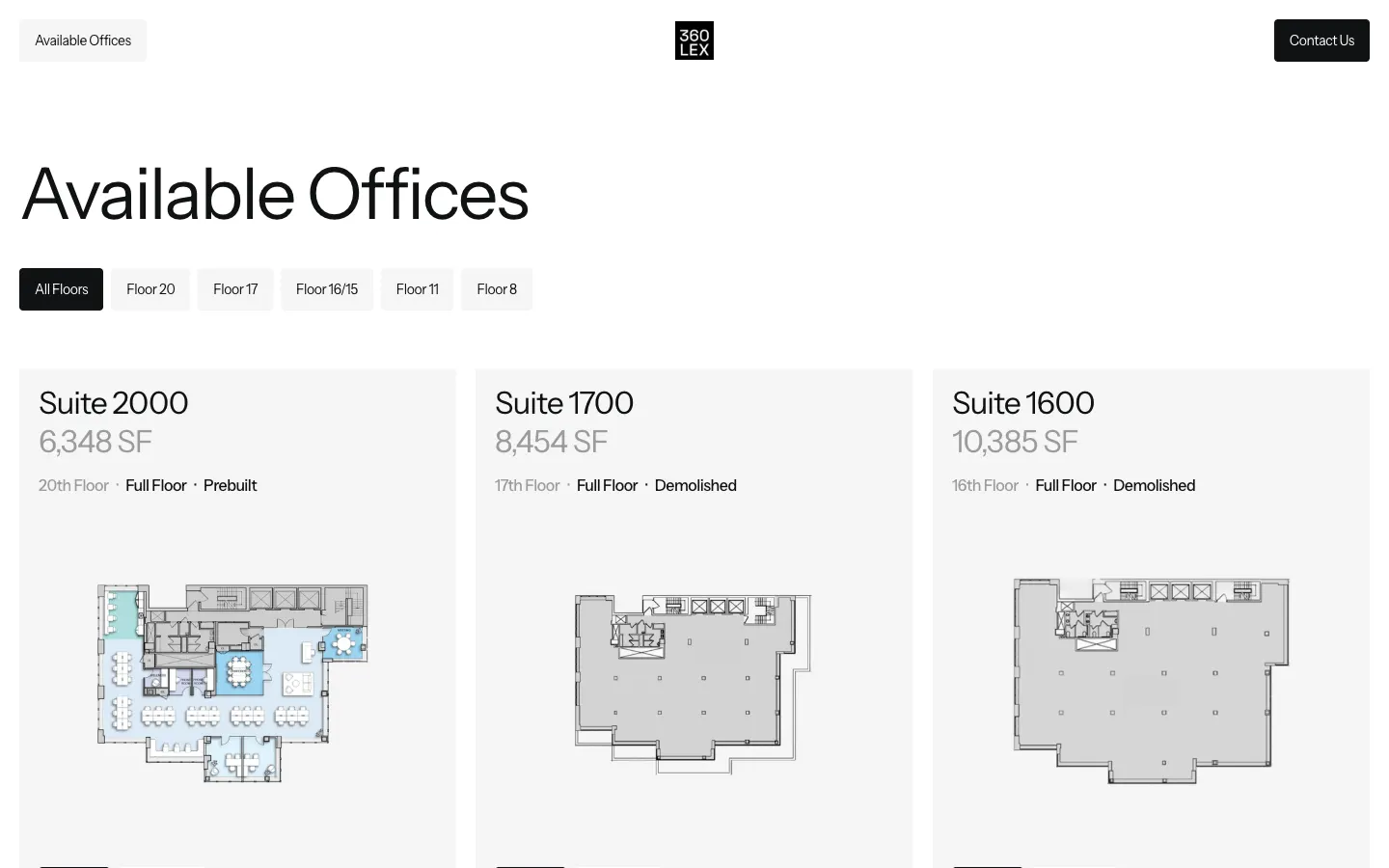This screenshot has height=868, width=1389.
Task: Click the 6,348 SF text
Action: (x=95, y=442)
